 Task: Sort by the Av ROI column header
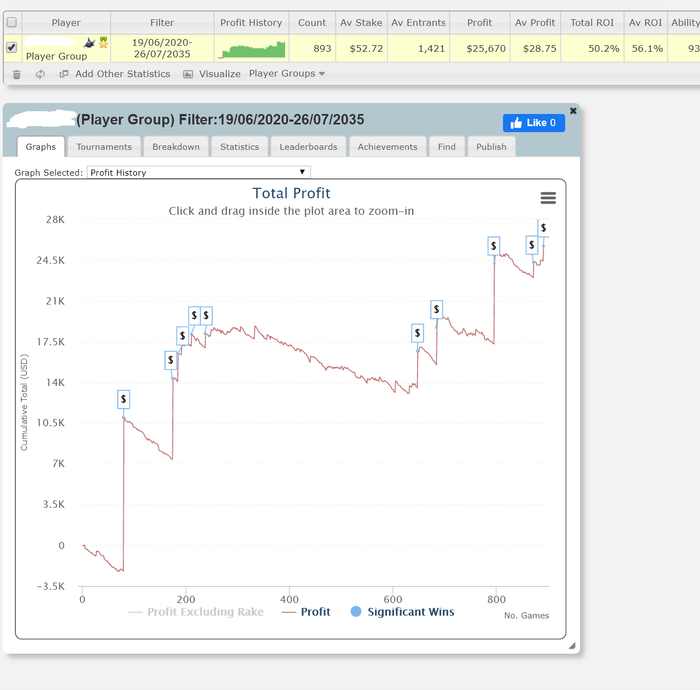point(645,22)
